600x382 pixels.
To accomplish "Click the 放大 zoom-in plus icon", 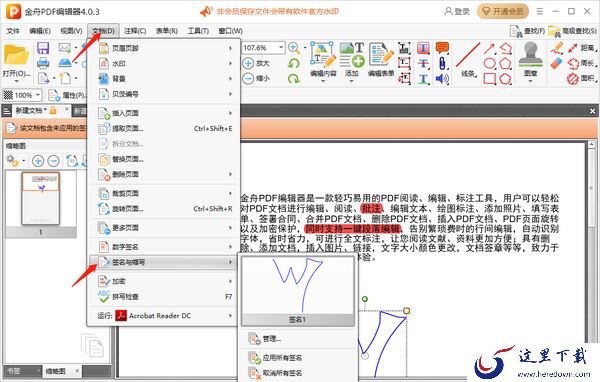I will point(248,63).
